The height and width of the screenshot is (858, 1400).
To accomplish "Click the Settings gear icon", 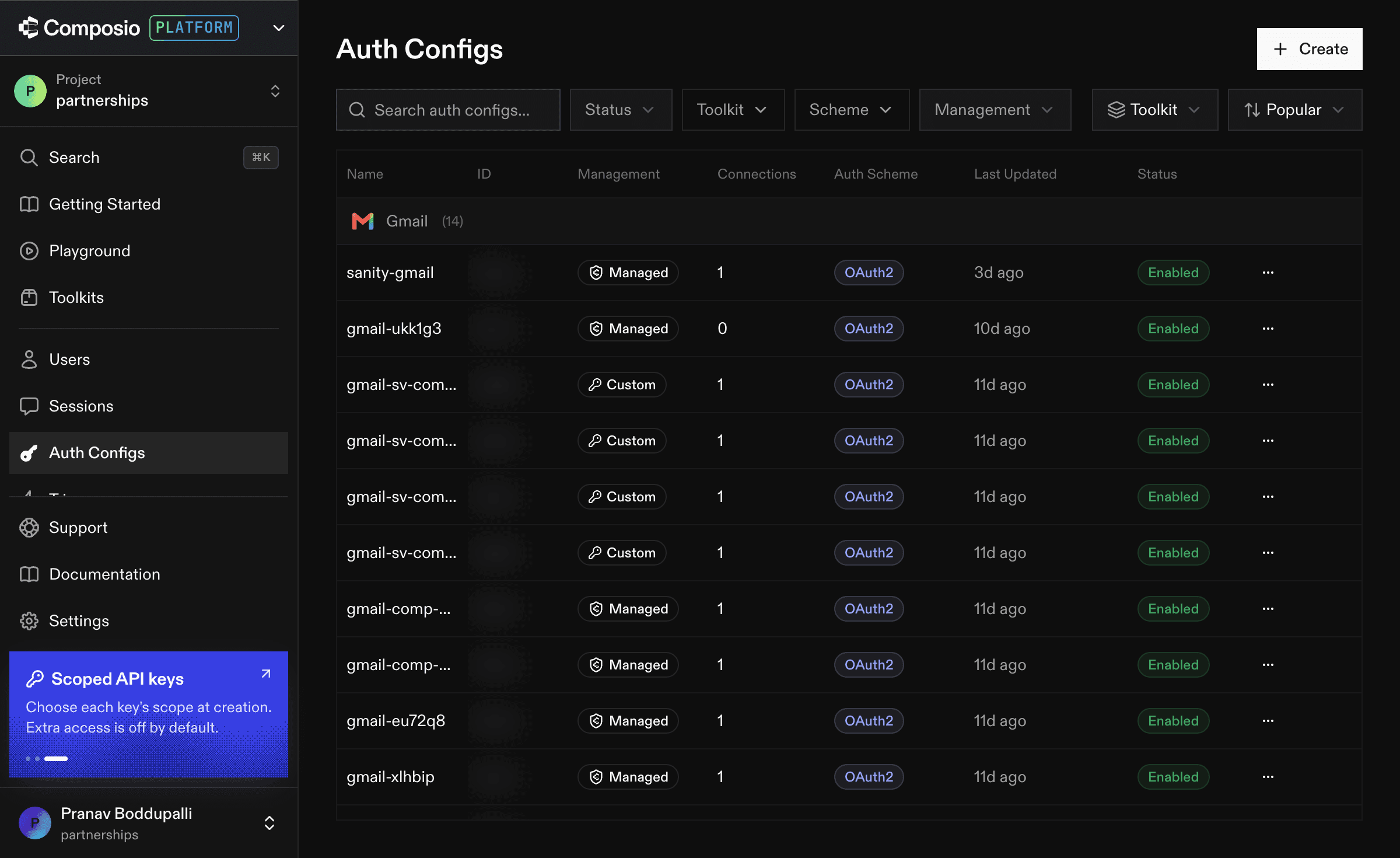I will click(29, 621).
